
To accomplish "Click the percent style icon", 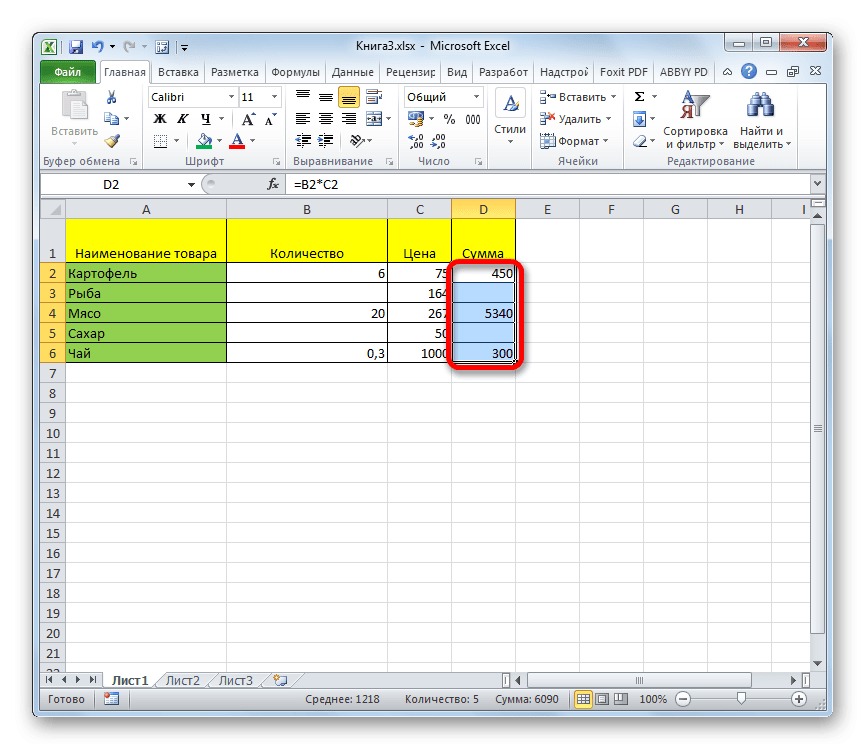I will click(450, 119).
